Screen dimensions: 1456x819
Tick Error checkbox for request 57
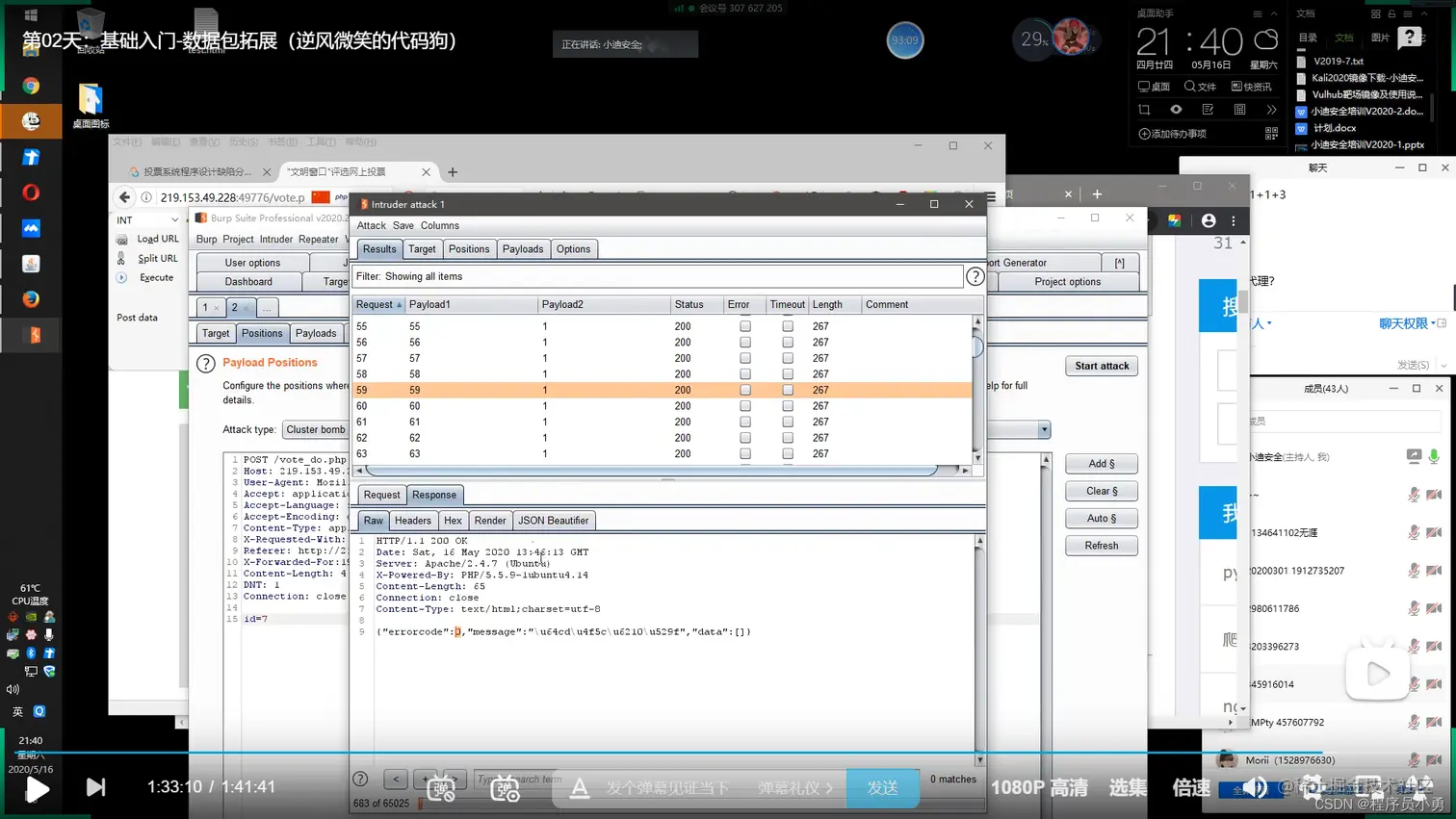tap(745, 358)
